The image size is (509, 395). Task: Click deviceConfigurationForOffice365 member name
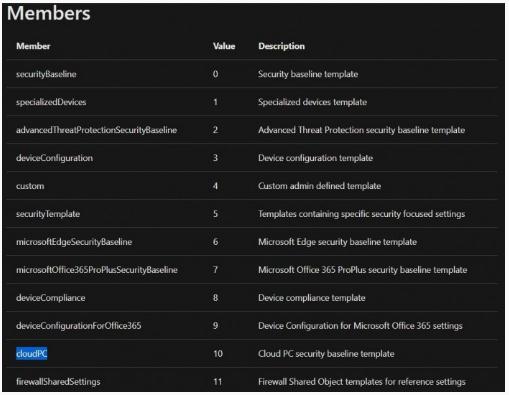pyautogui.click(x=79, y=326)
